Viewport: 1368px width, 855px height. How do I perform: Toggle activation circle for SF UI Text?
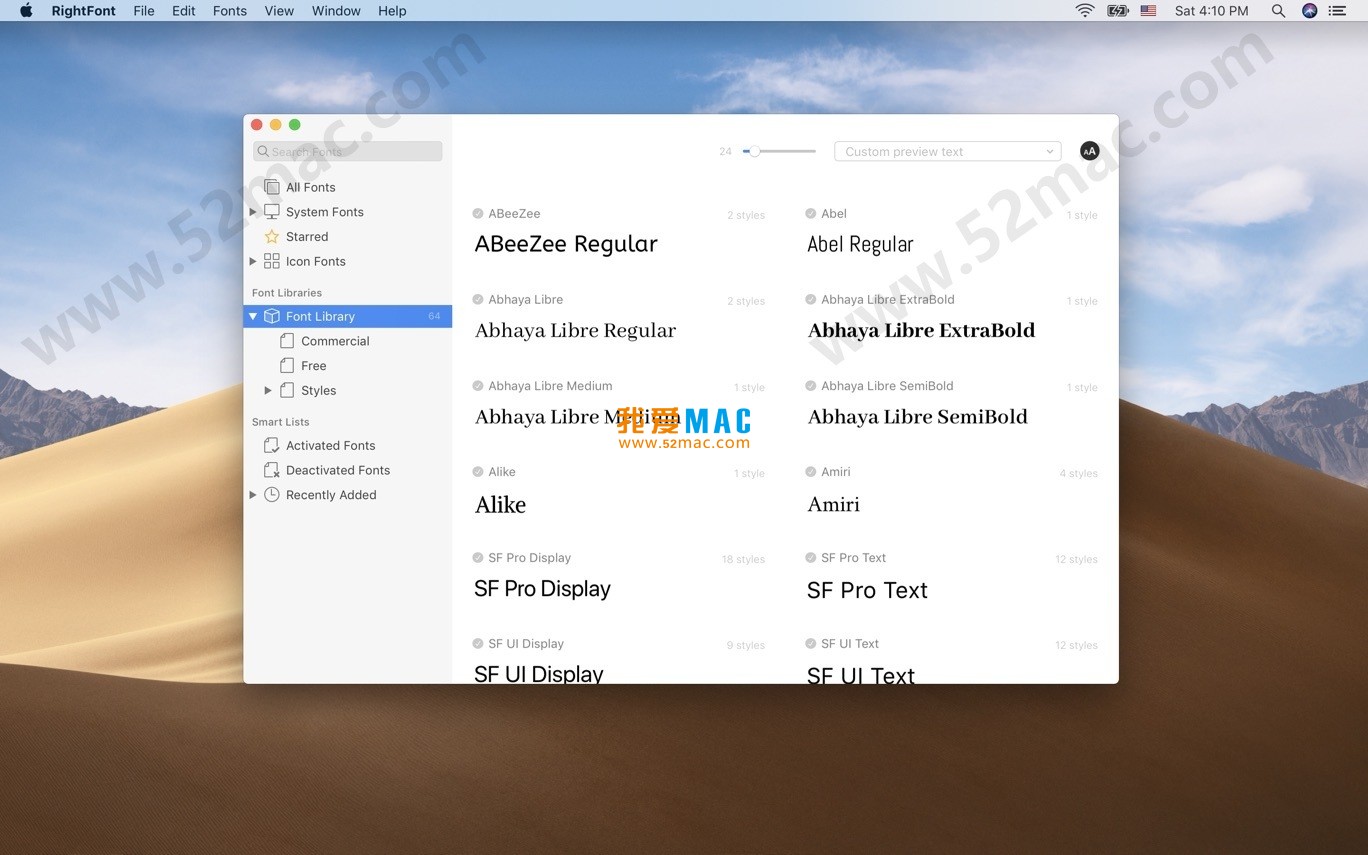pyautogui.click(x=811, y=643)
